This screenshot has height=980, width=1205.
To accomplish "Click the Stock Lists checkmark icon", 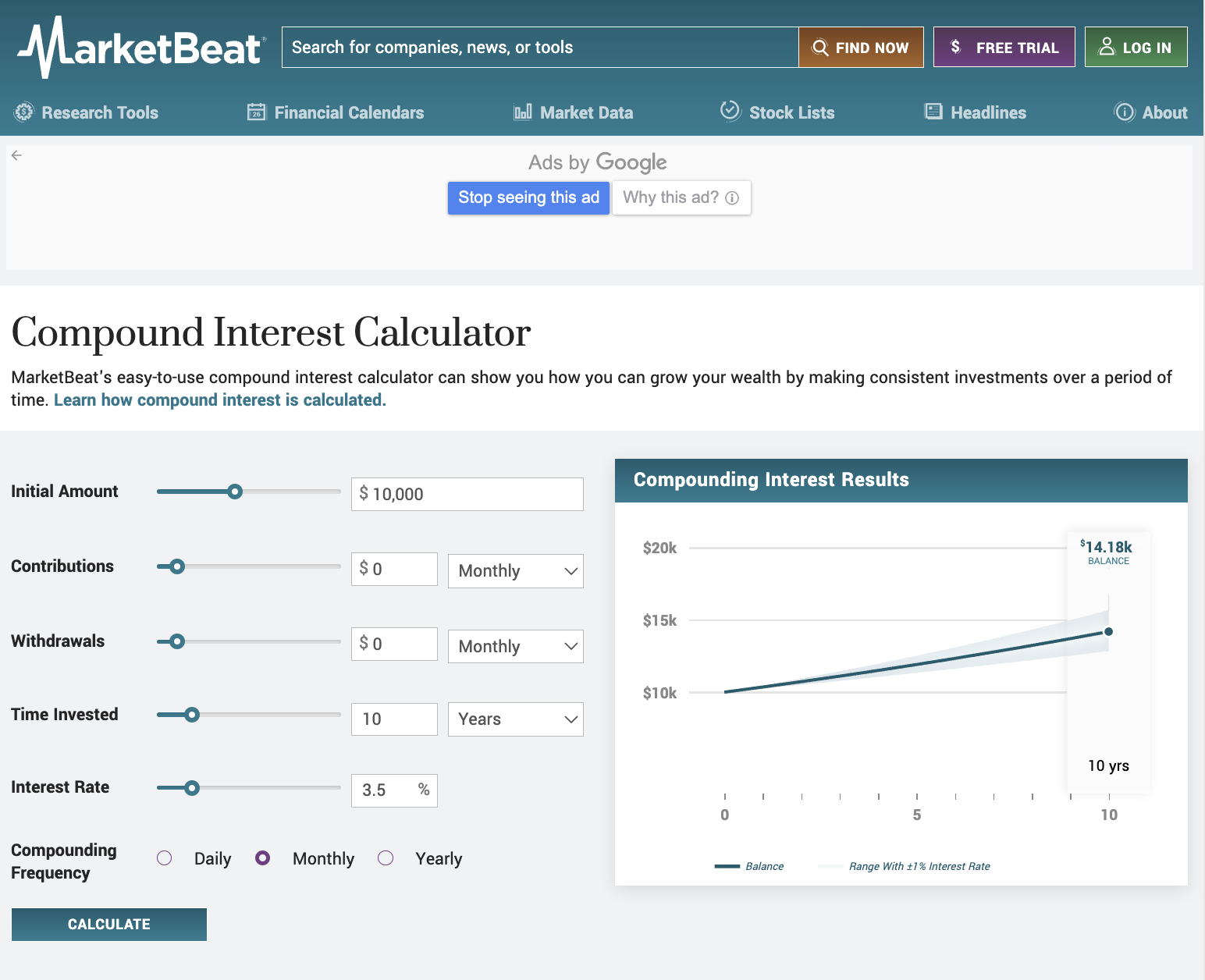I will (x=730, y=111).
